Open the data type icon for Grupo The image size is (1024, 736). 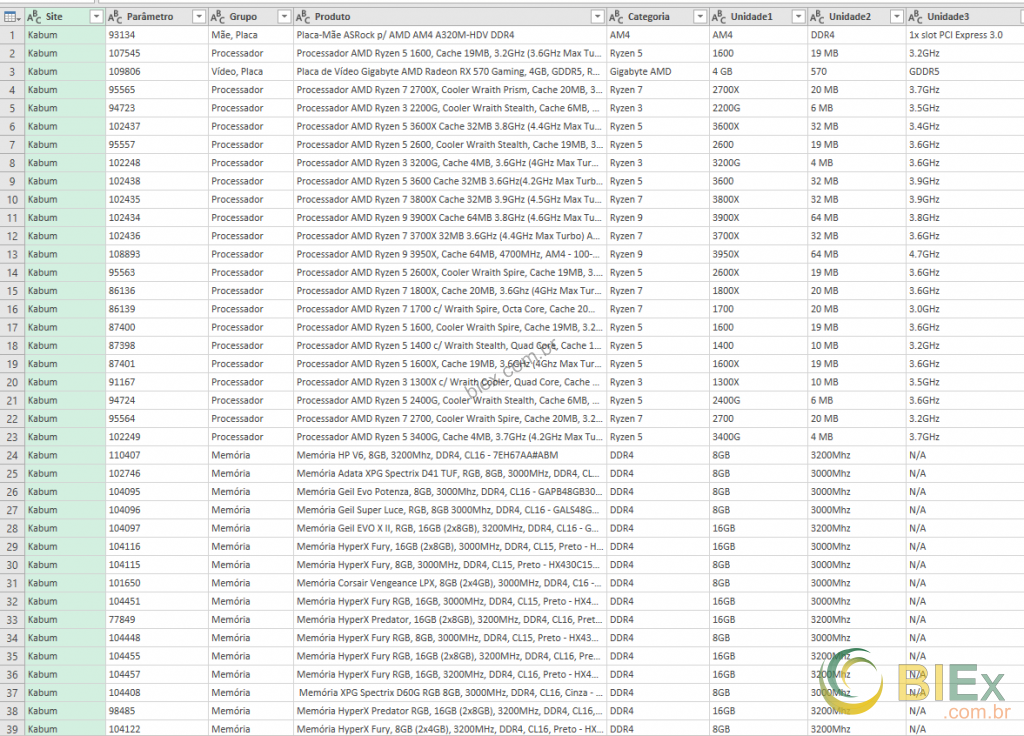(x=217, y=16)
